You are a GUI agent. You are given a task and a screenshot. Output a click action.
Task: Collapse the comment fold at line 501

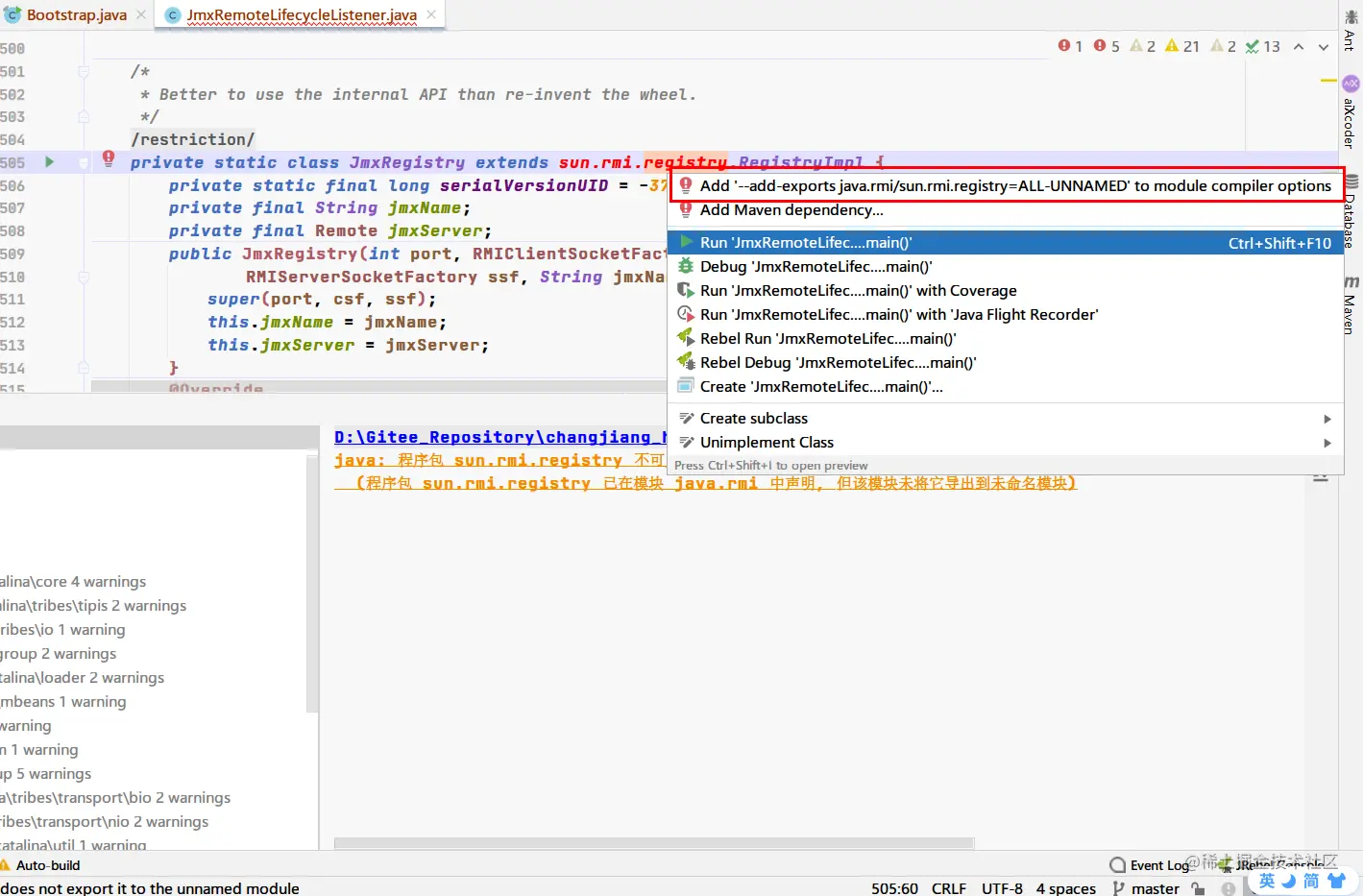[84, 72]
